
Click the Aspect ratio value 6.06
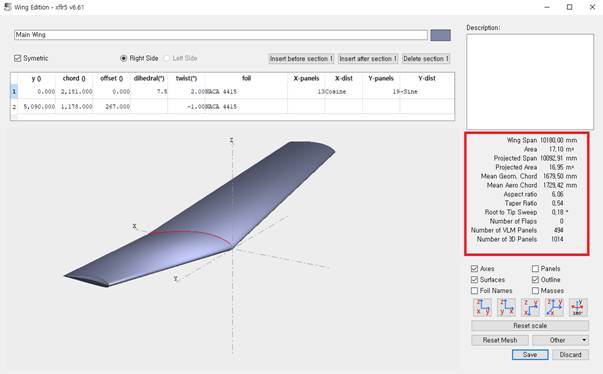coord(557,194)
